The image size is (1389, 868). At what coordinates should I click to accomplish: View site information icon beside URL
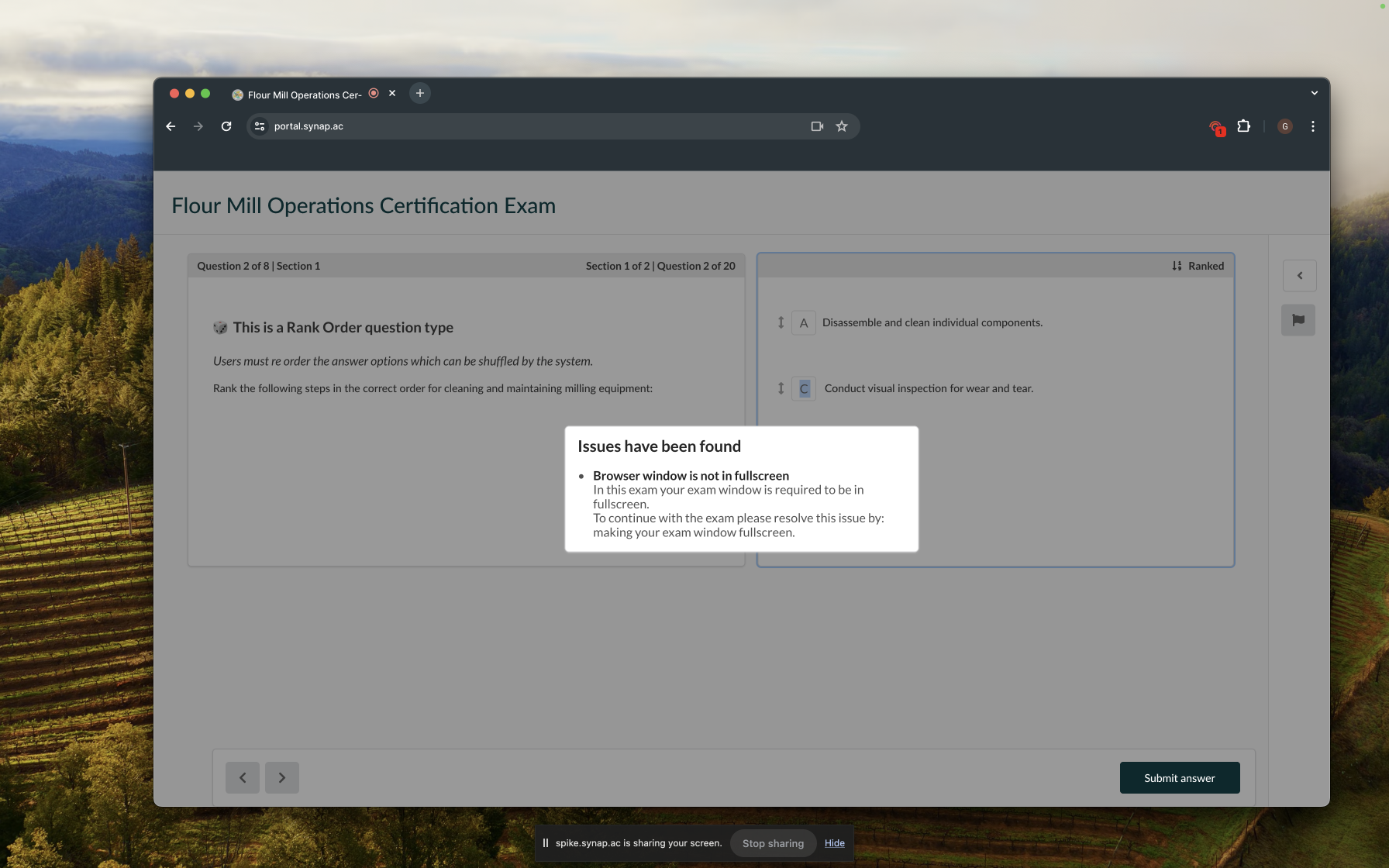[x=260, y=126]
